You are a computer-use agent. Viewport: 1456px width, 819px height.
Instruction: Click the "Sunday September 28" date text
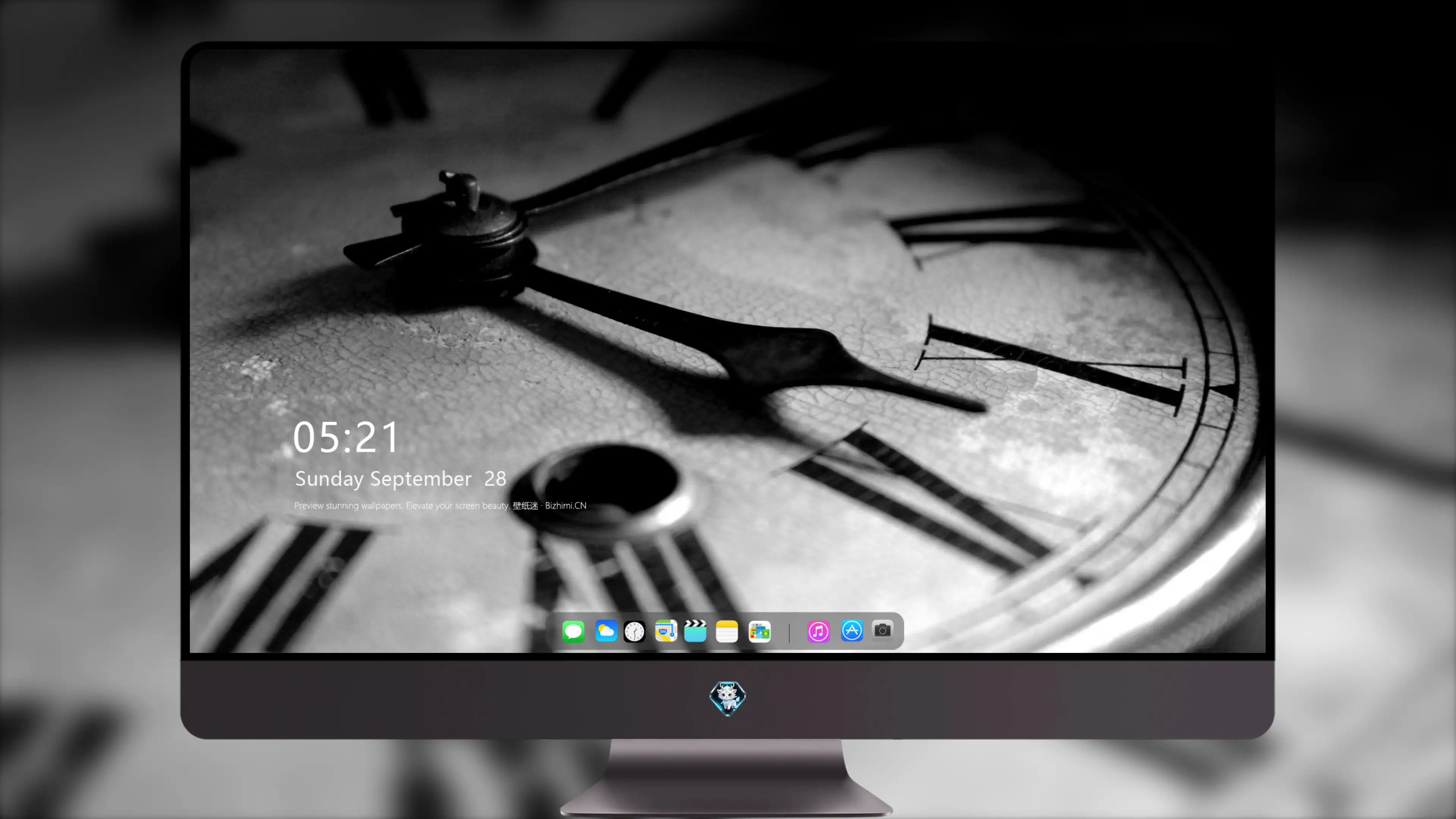[x=401, y=479]
